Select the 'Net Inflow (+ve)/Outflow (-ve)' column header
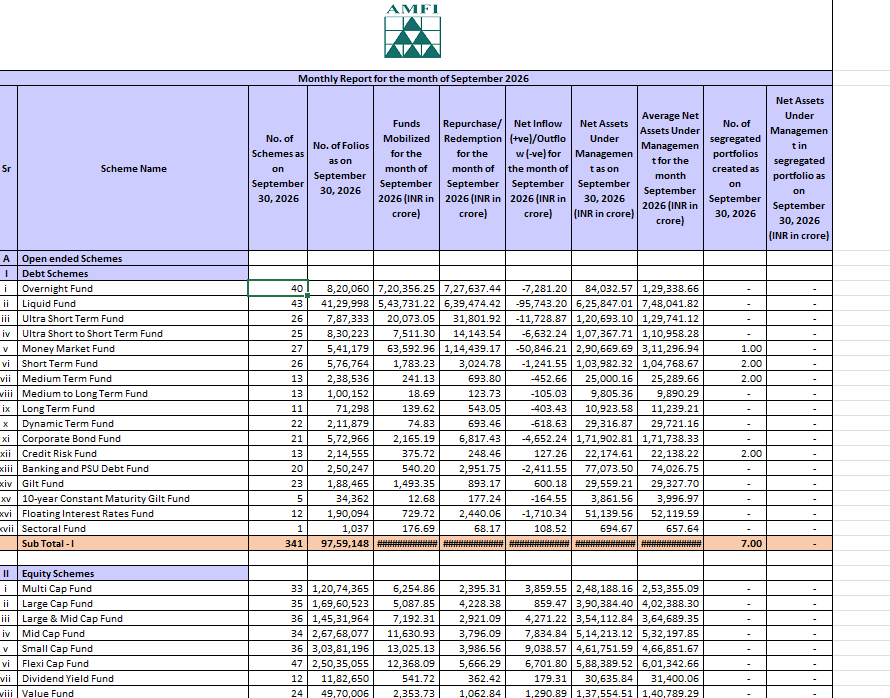The image size is (890, 698). tap(538, 169)
